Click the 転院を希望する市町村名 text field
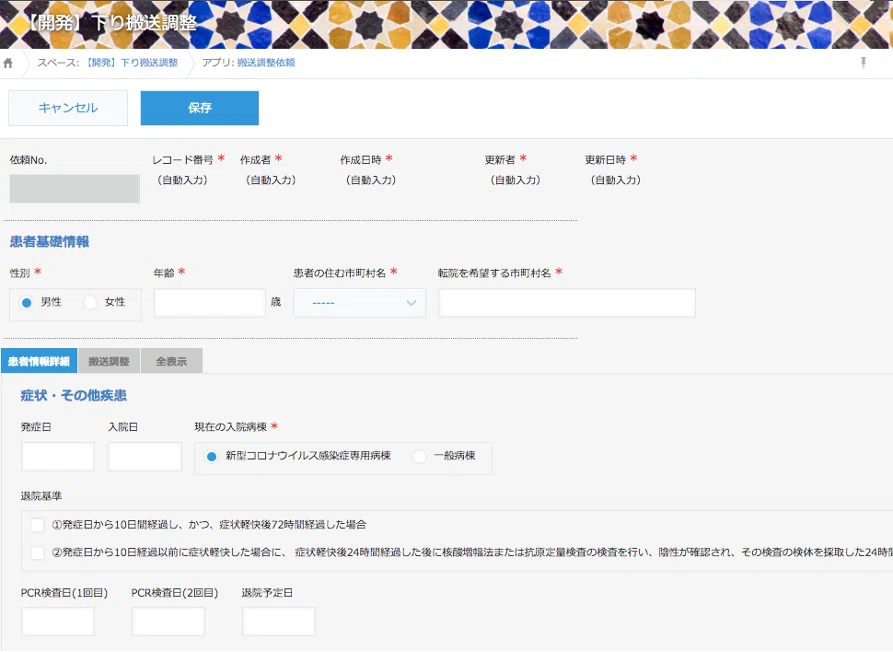This screenshot has width=893, height=652. (566, 303)
